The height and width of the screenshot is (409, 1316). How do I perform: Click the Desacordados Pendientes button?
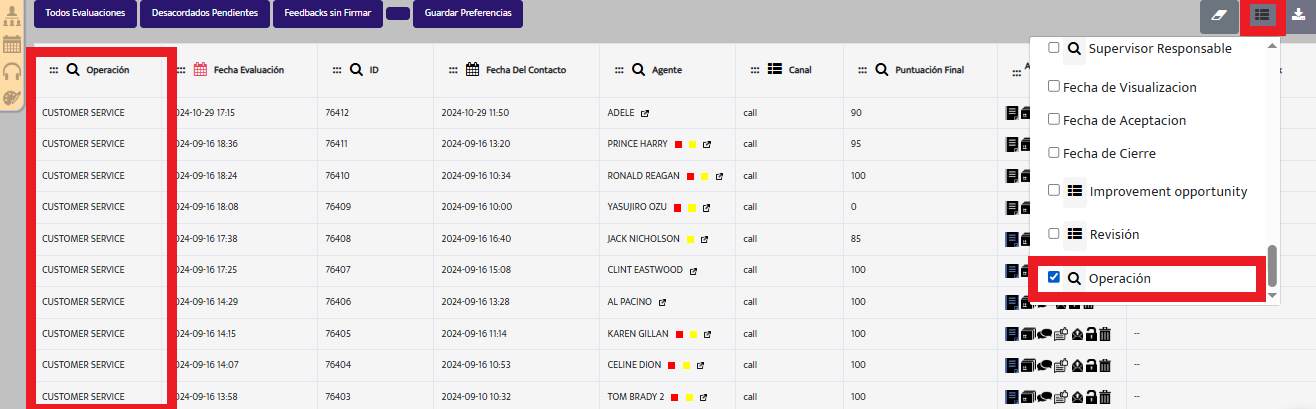[x=205, y=14]
